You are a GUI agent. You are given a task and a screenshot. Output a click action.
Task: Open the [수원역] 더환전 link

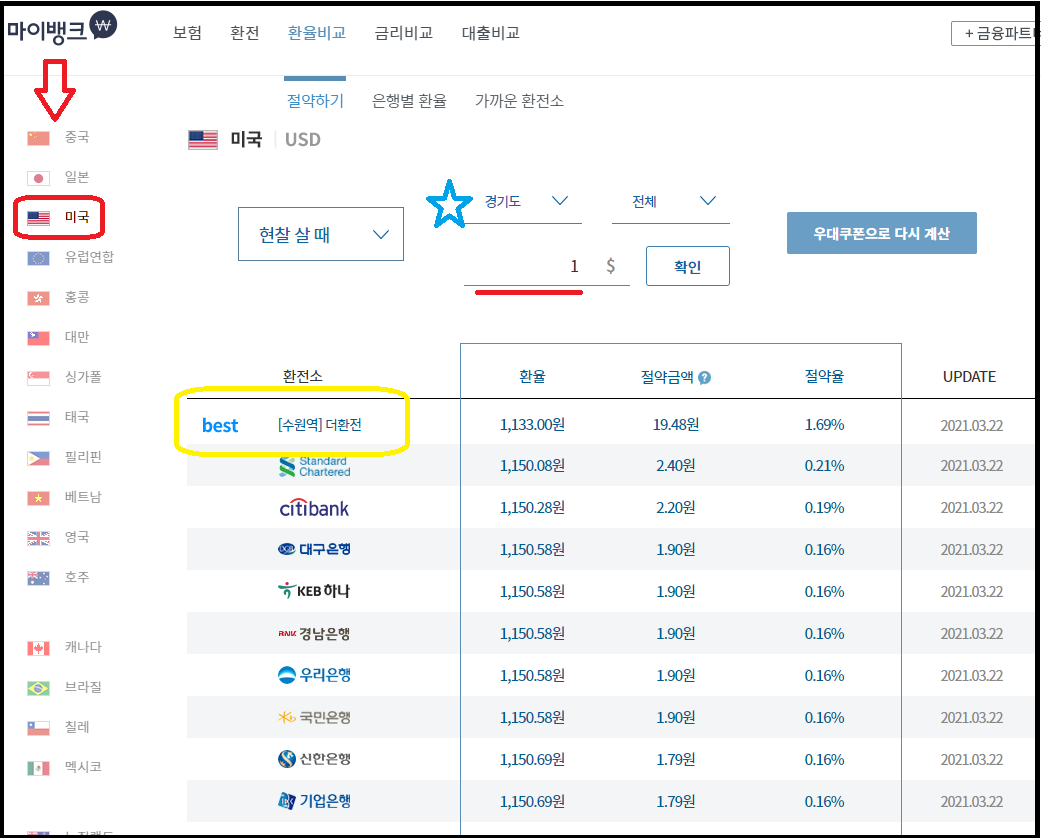coord(319,425)
